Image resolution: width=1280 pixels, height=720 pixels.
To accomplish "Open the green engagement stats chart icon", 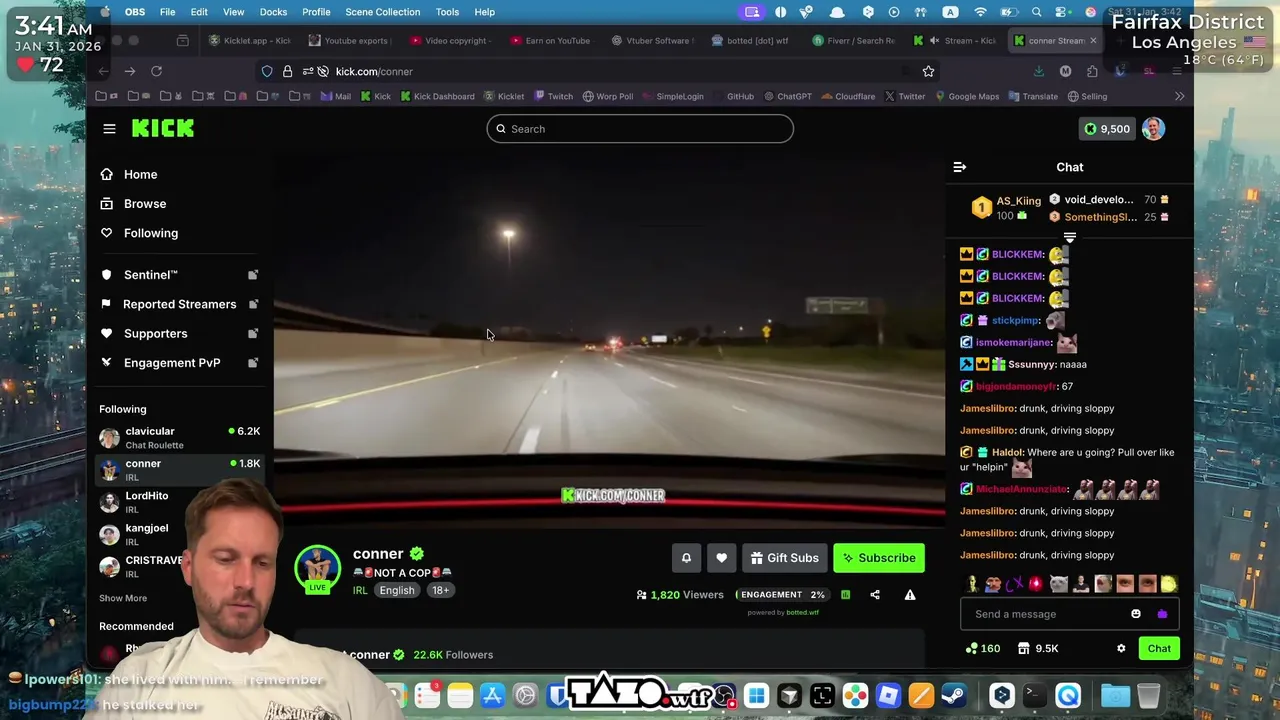I will point(845,595).
